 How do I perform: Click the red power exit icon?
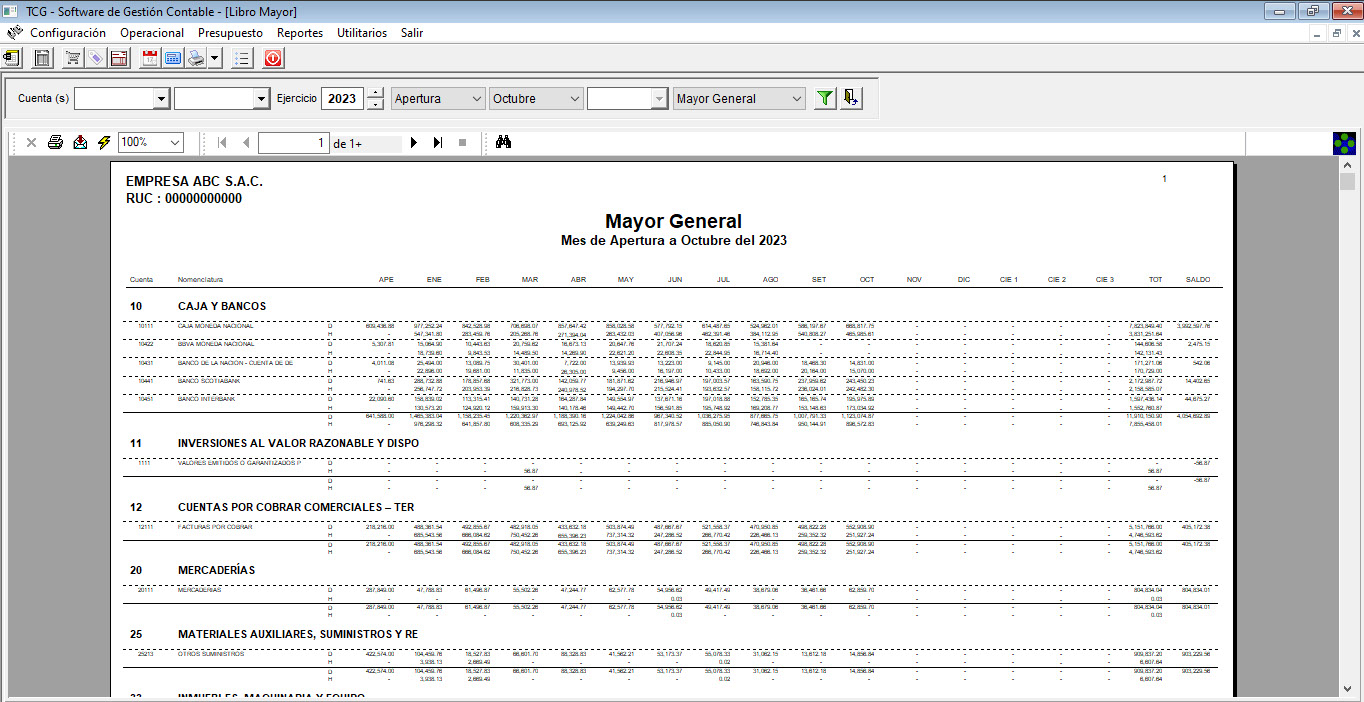(x=273, y=58)
